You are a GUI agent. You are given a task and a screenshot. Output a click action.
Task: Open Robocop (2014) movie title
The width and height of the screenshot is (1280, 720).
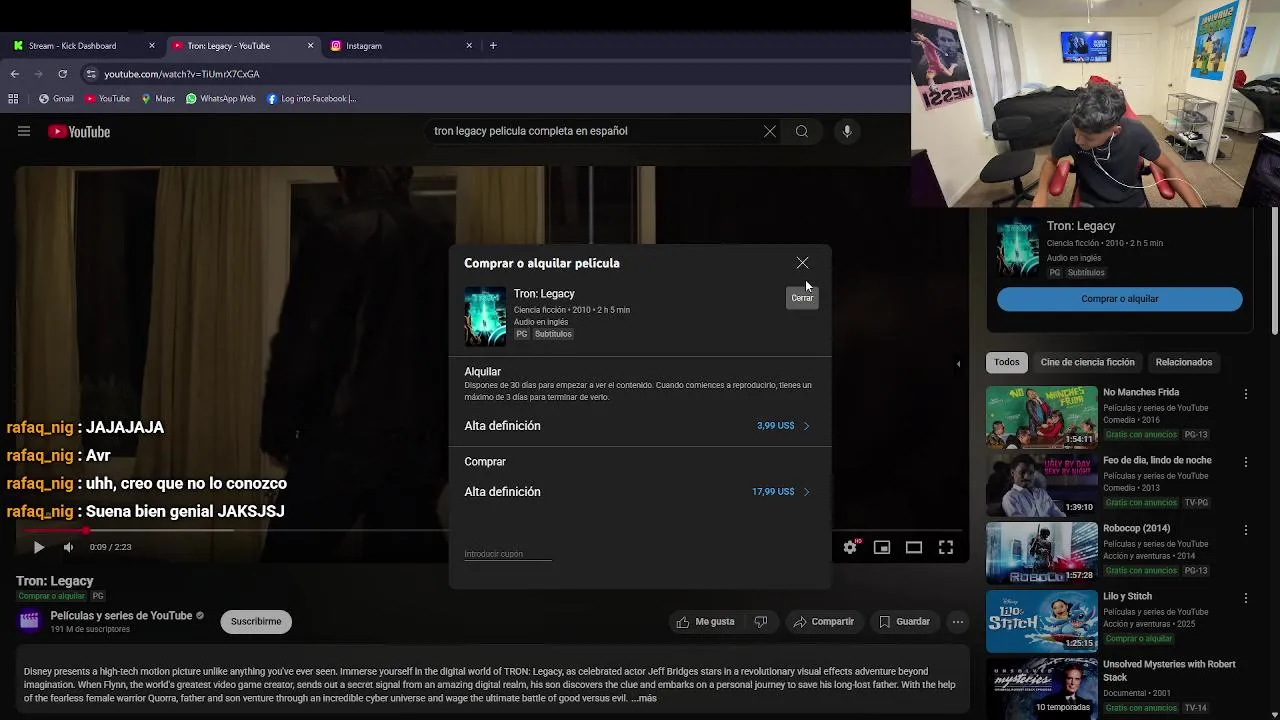[x=1136, y=528]
